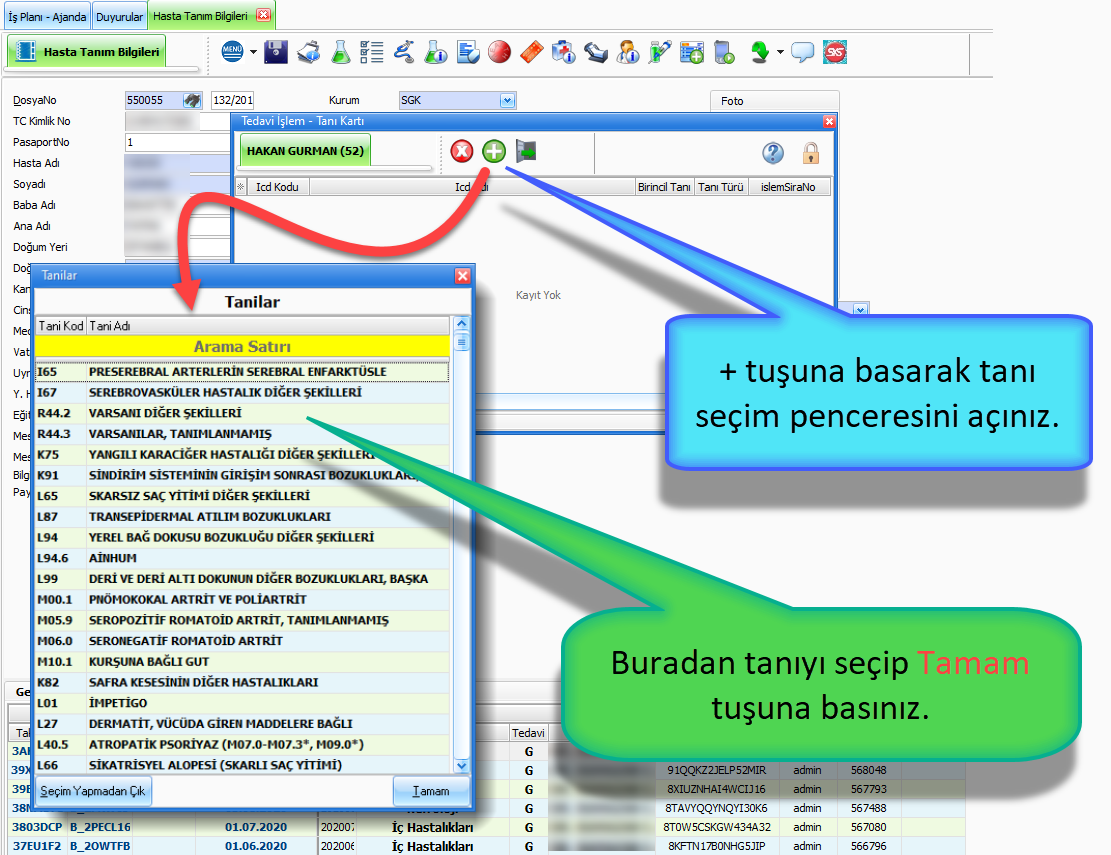Click the PasaportNo input field

point(177,142)
